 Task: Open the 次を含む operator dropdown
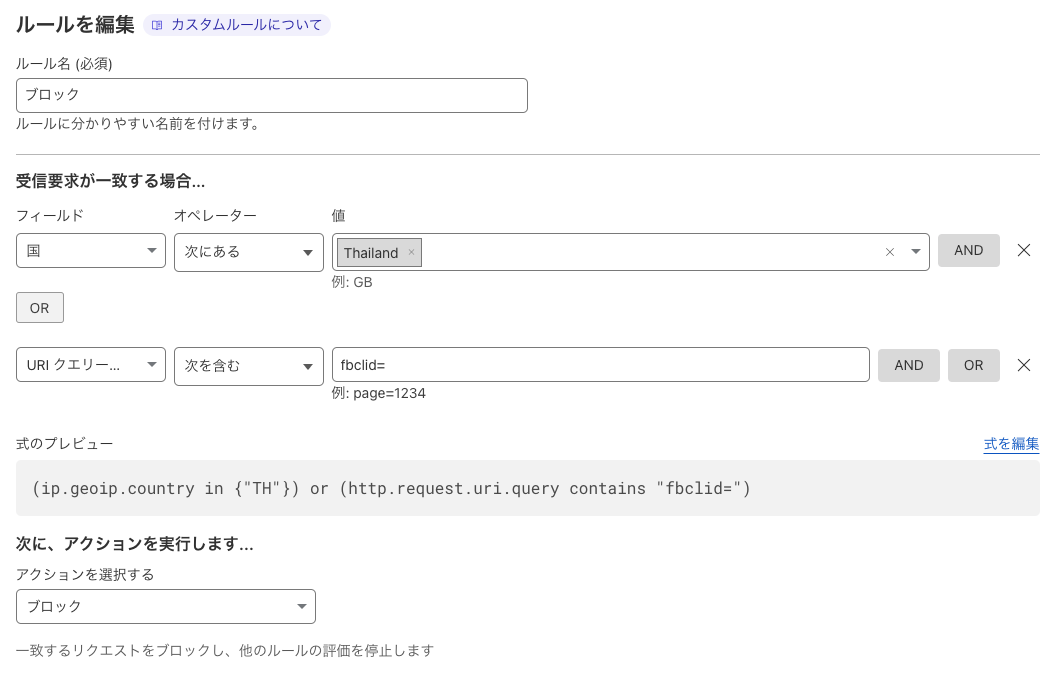[249, 366]
